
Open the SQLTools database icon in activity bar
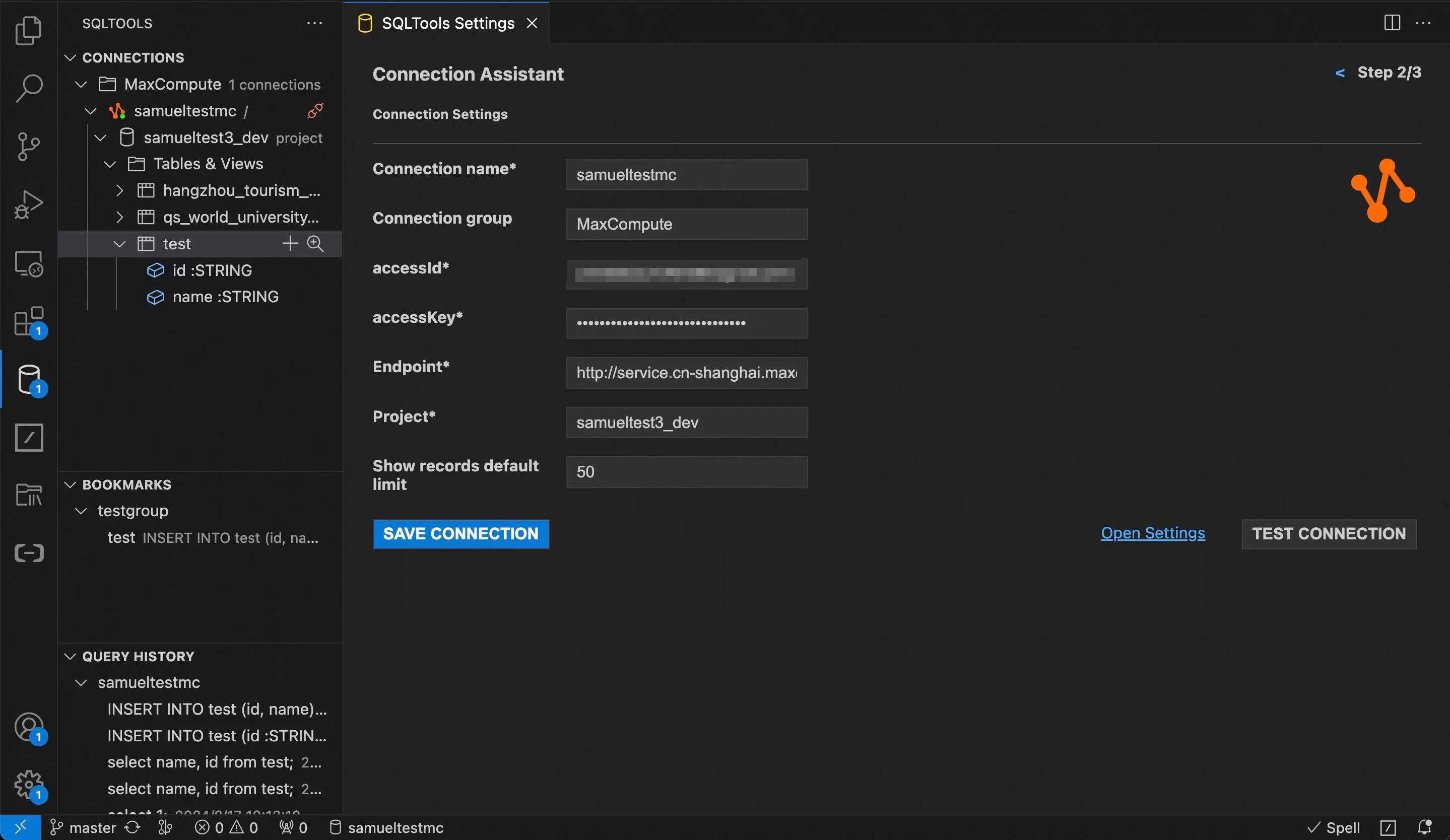(x=29, y=379)
